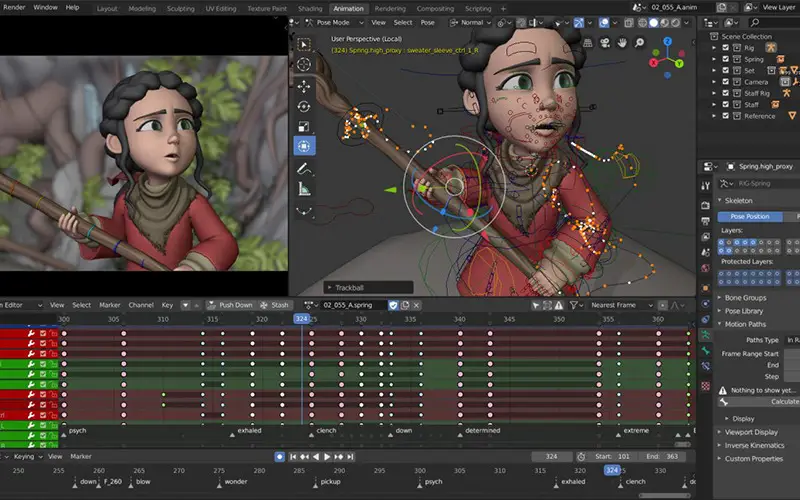Viewport: 800px width, 500px height.
Task: Toggle Staff collection checkbox in outliner
Action: (x=726, y=104)
